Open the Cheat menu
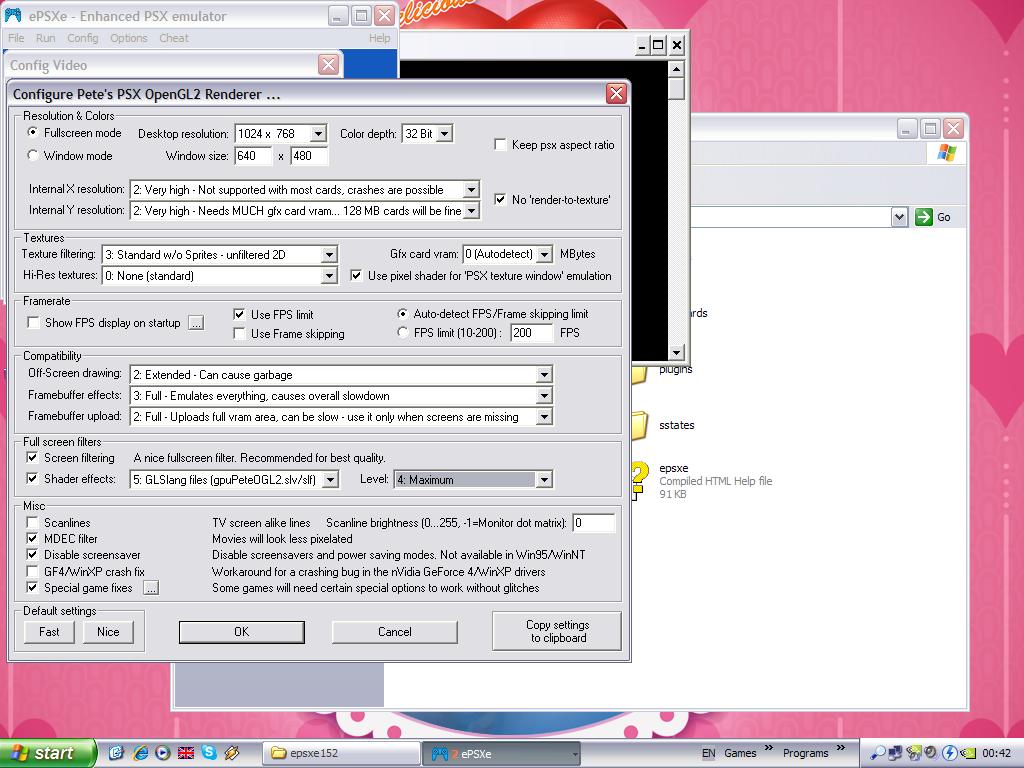 point(173,38)
